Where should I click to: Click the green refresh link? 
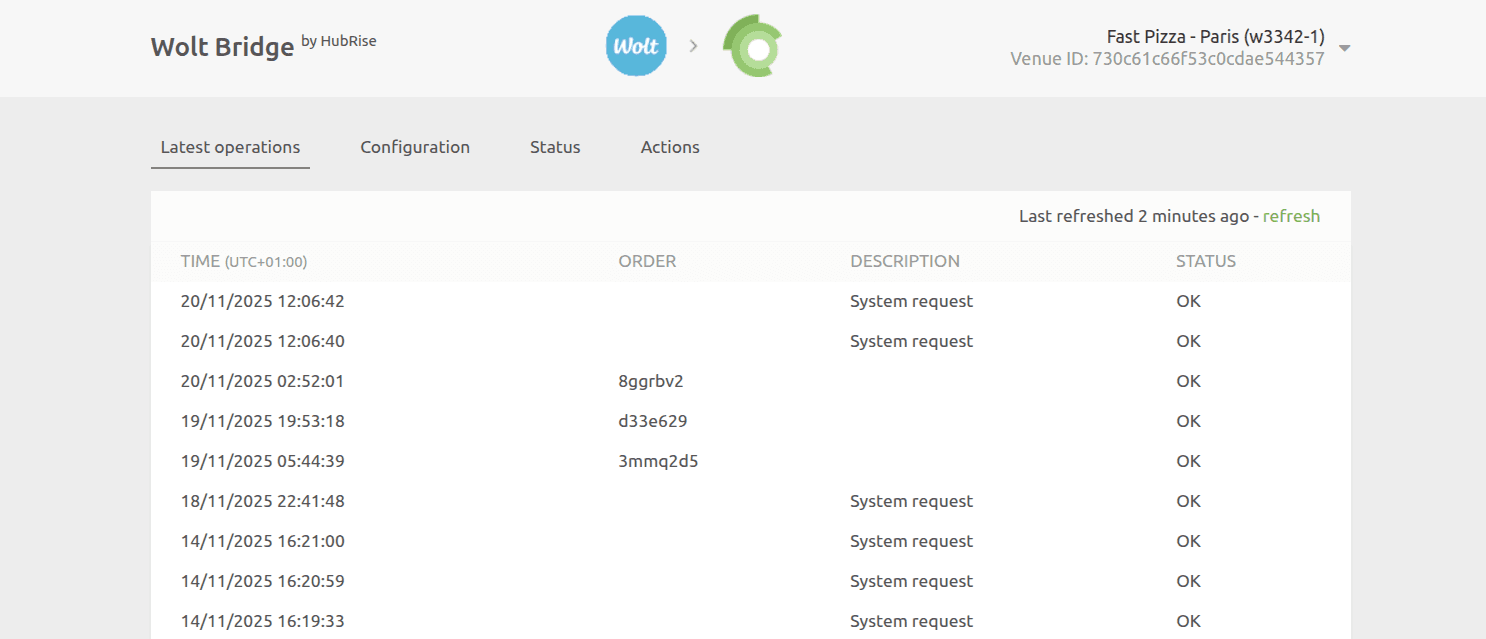[1291, 216]
